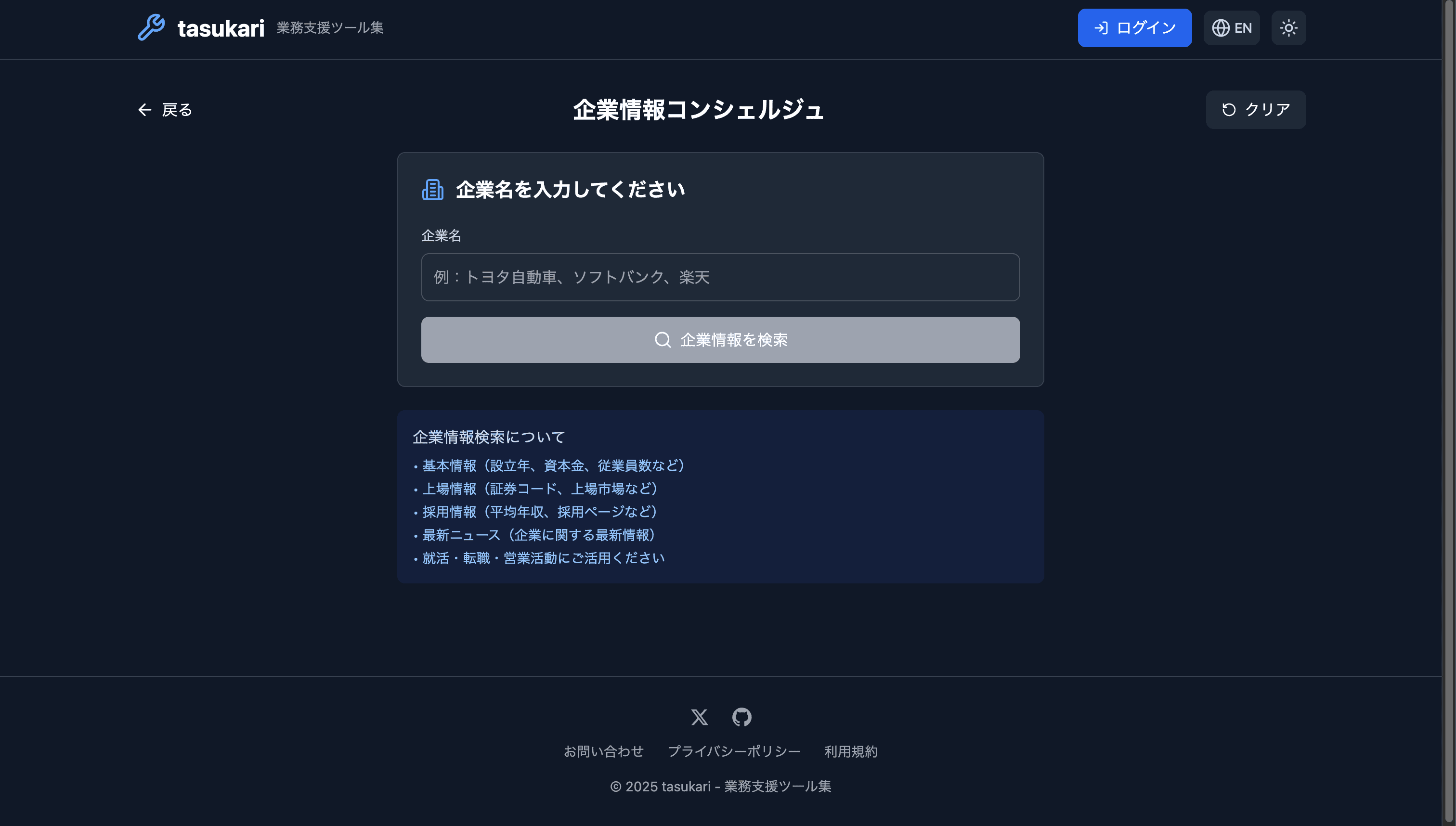Click the blue building icon above the form
1456x826 pixels.
[432, 190]
